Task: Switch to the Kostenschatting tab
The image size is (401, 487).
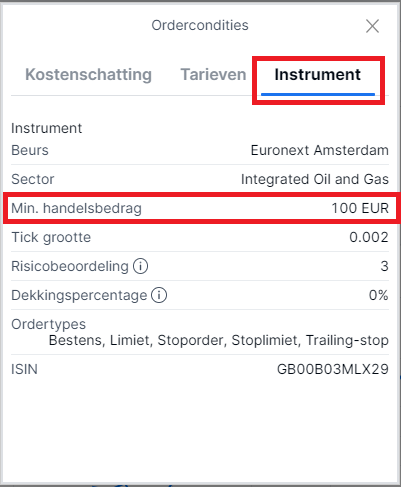Action: pos(88,74)
